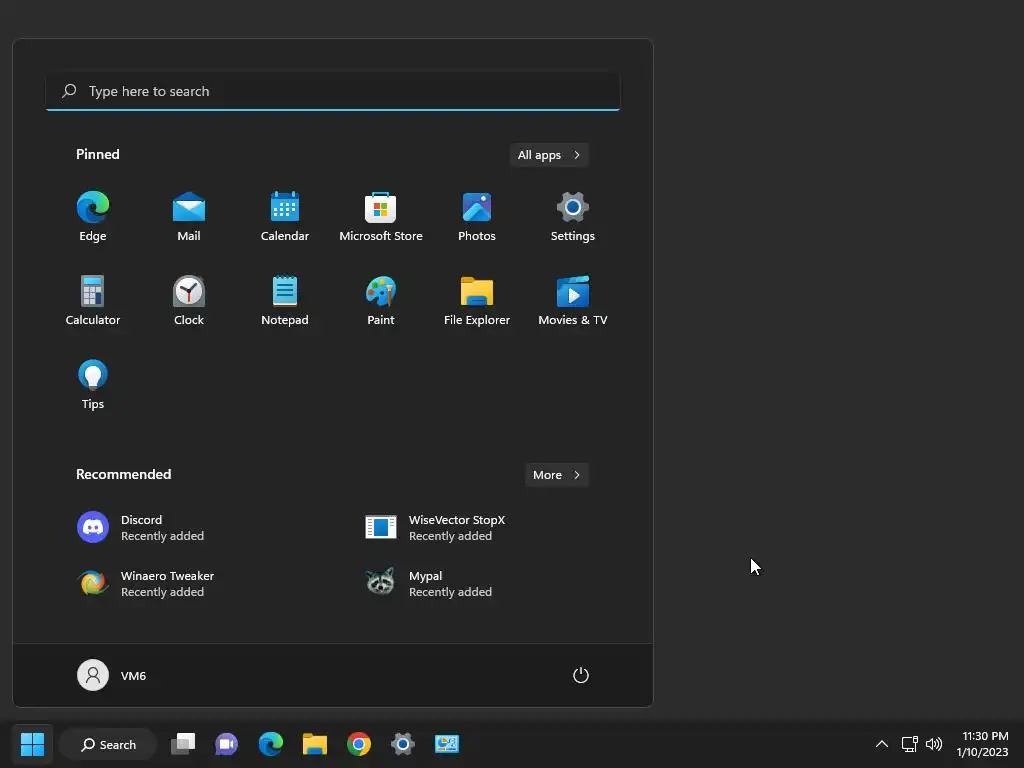
Task: Click the power button icon
Action: [x=581, y=675]
